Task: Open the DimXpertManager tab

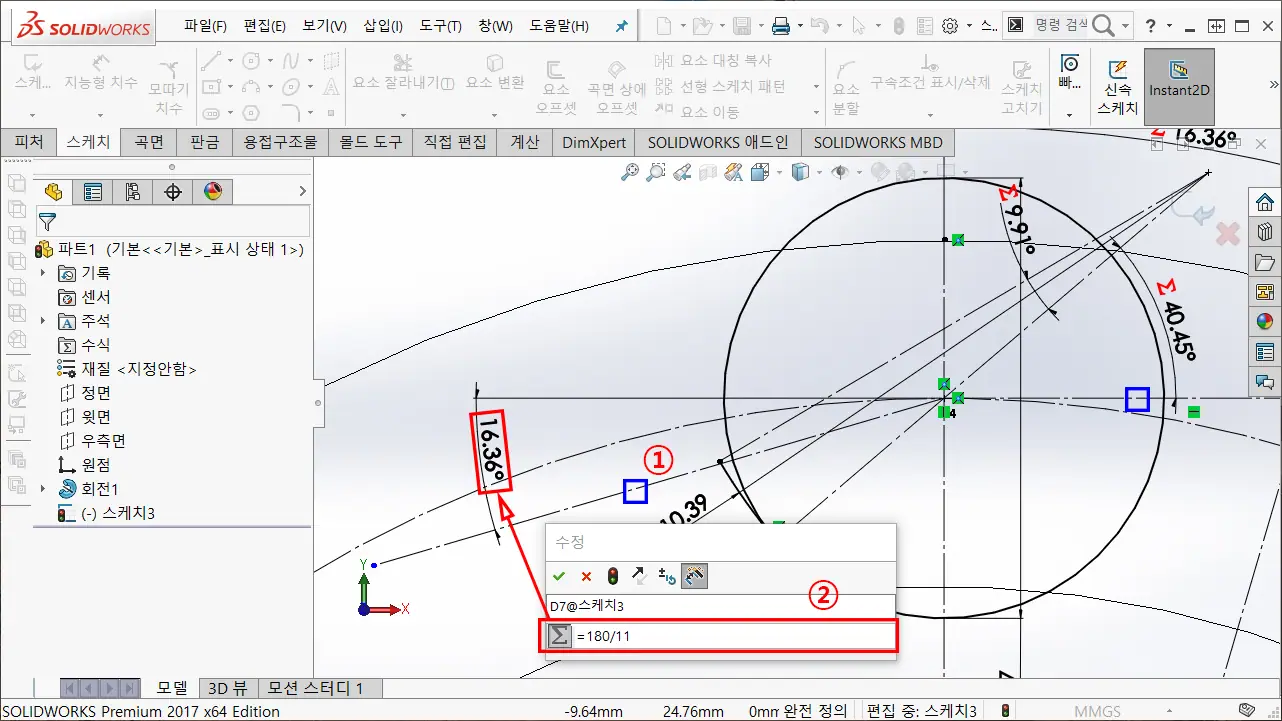Action: pos(173,191)
